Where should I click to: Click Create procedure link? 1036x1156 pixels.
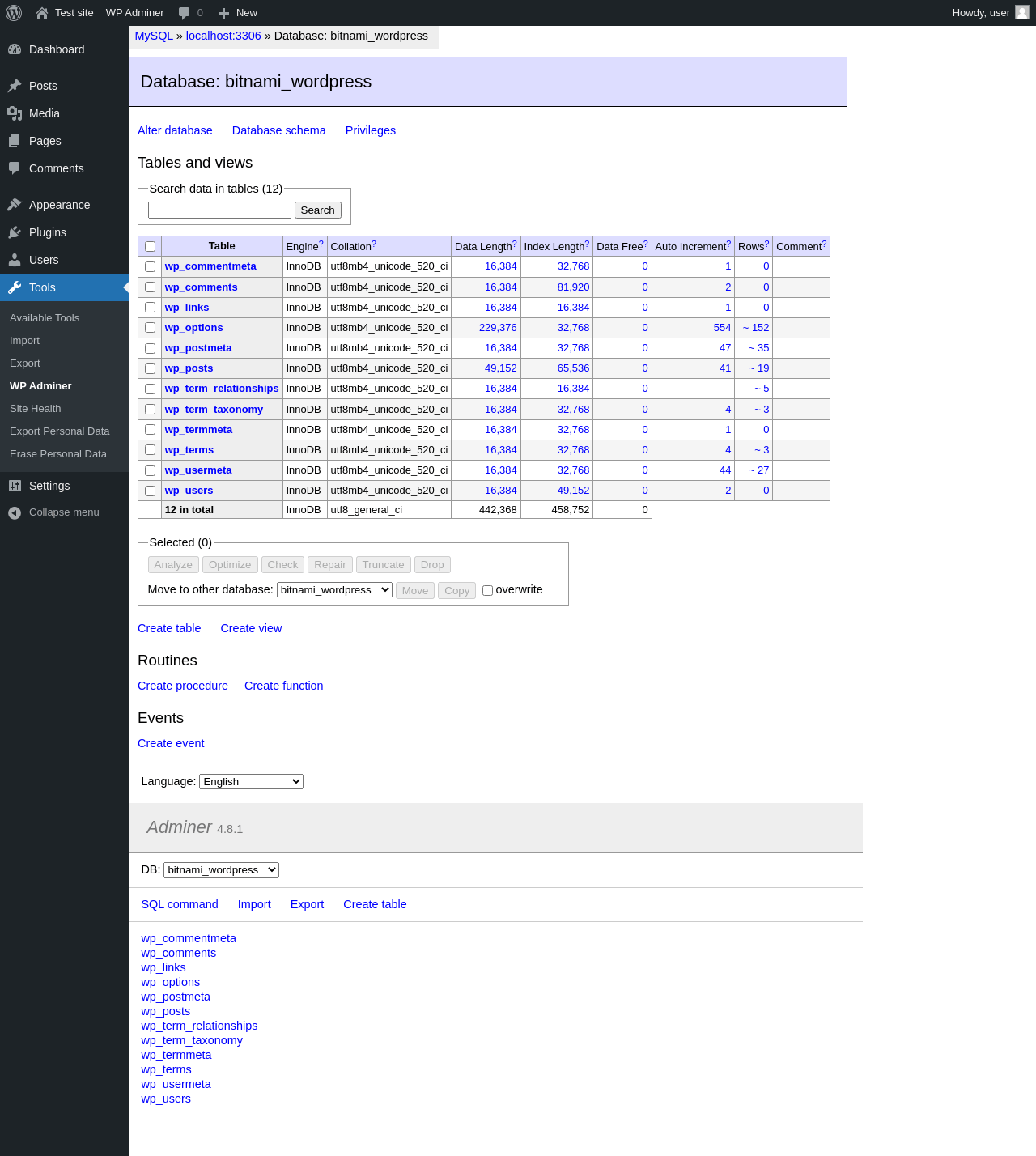point(183,686)
